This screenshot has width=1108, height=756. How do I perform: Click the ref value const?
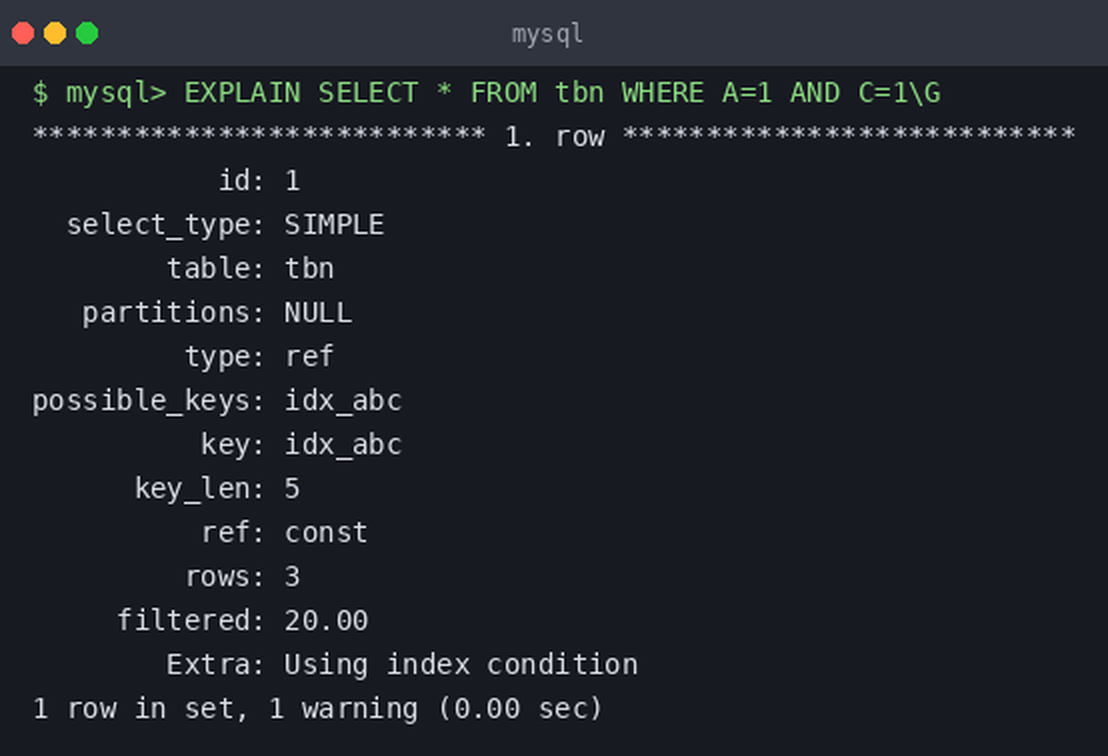coord(326,533)
